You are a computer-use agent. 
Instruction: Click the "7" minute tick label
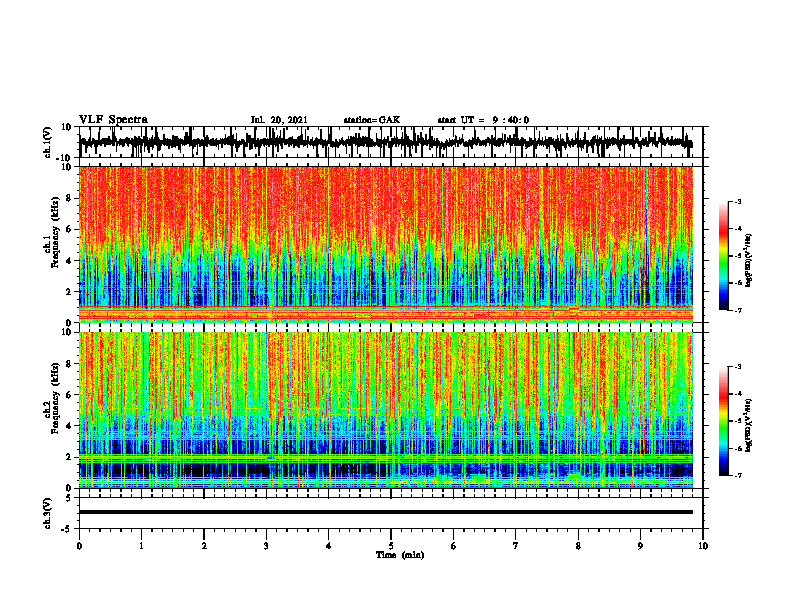tap(516, 546)
